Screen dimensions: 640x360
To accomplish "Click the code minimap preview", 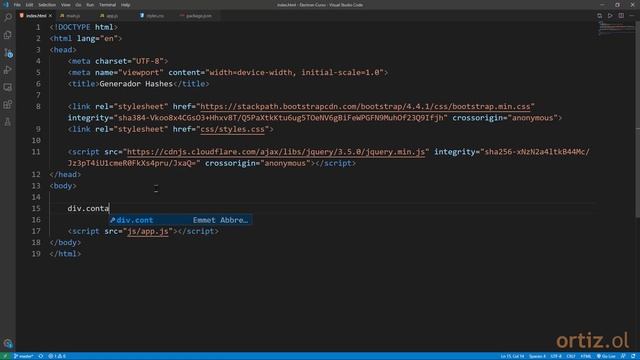I will pyautogui.click(x=616, y=29).
